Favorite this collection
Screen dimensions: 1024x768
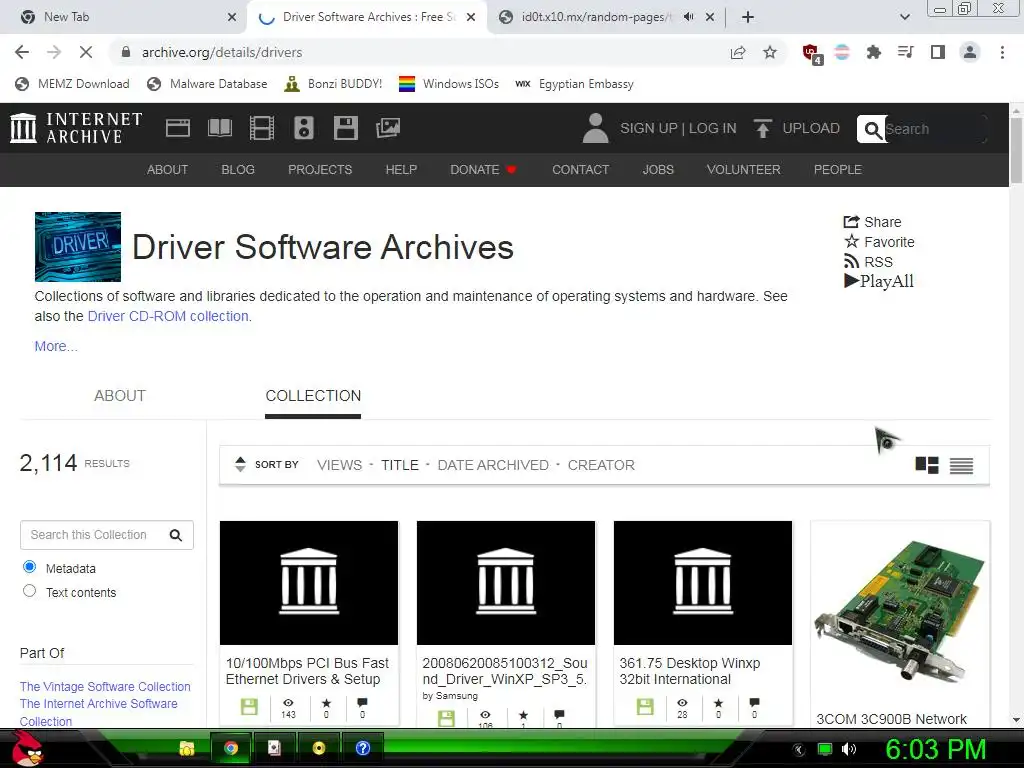879,242
